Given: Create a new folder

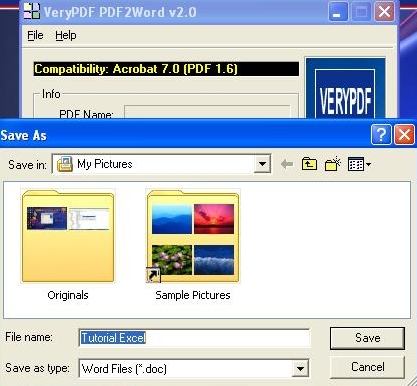Looking at the screenshot, I should [x=332, y=164].
